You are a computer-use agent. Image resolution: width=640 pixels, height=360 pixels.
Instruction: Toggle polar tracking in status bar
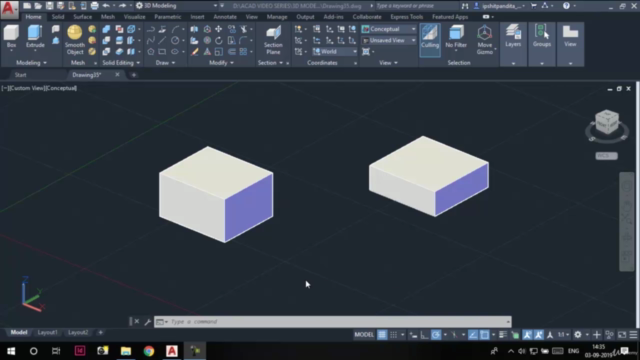436,335
